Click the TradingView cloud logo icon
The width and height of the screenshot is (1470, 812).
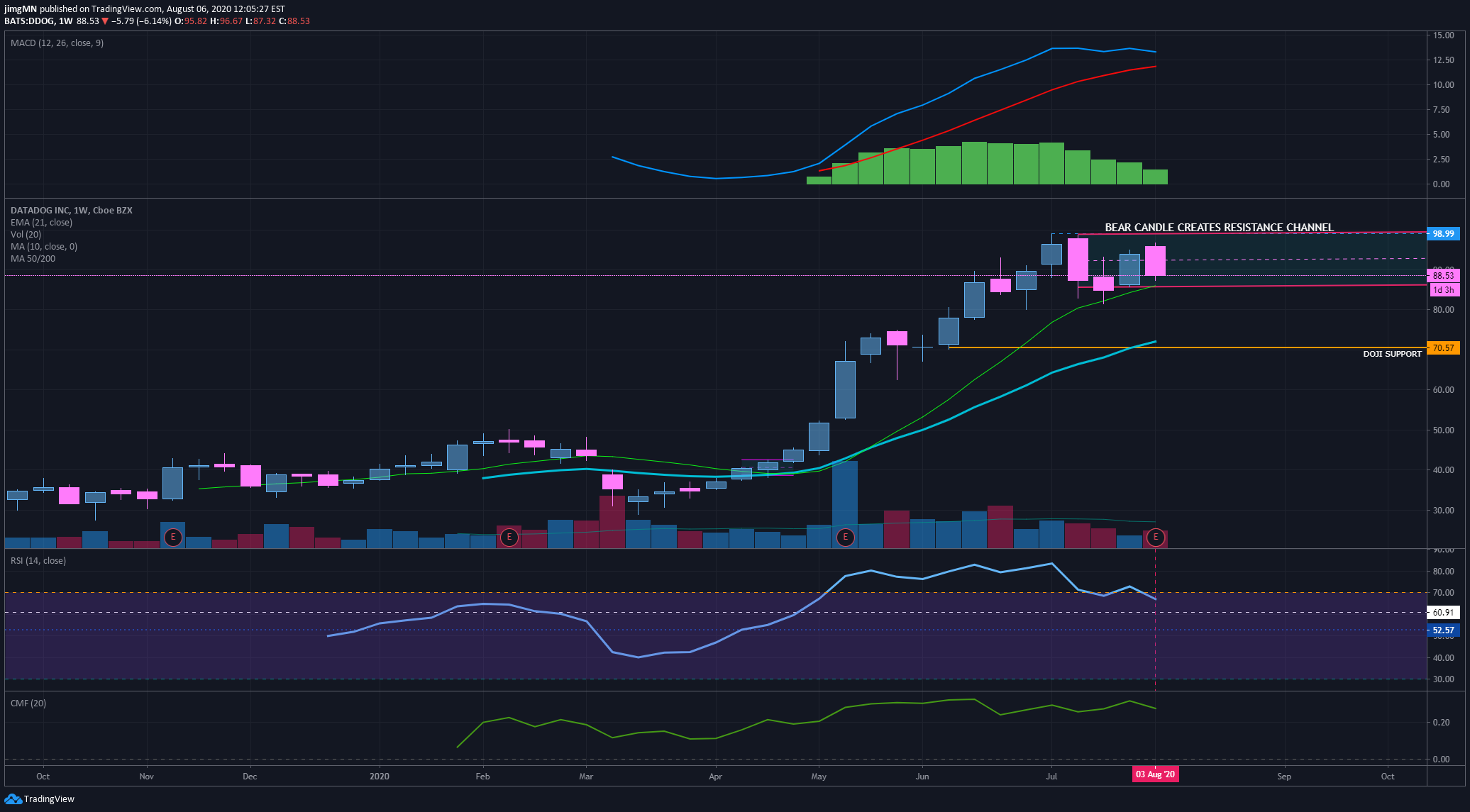tap(13, 799)
